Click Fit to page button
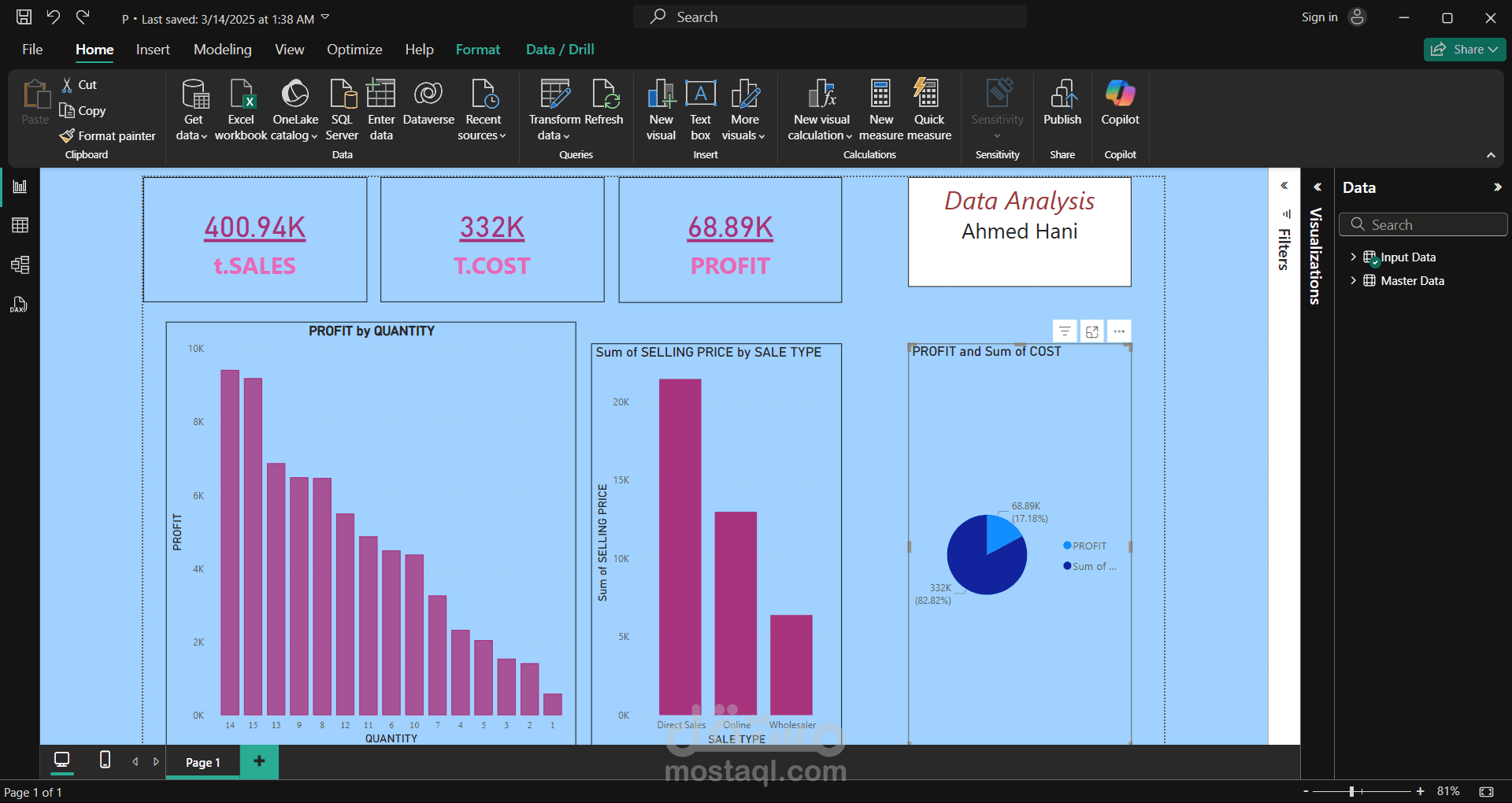The height and width of the screenshot is (803, 1512). coord(1486,791)
